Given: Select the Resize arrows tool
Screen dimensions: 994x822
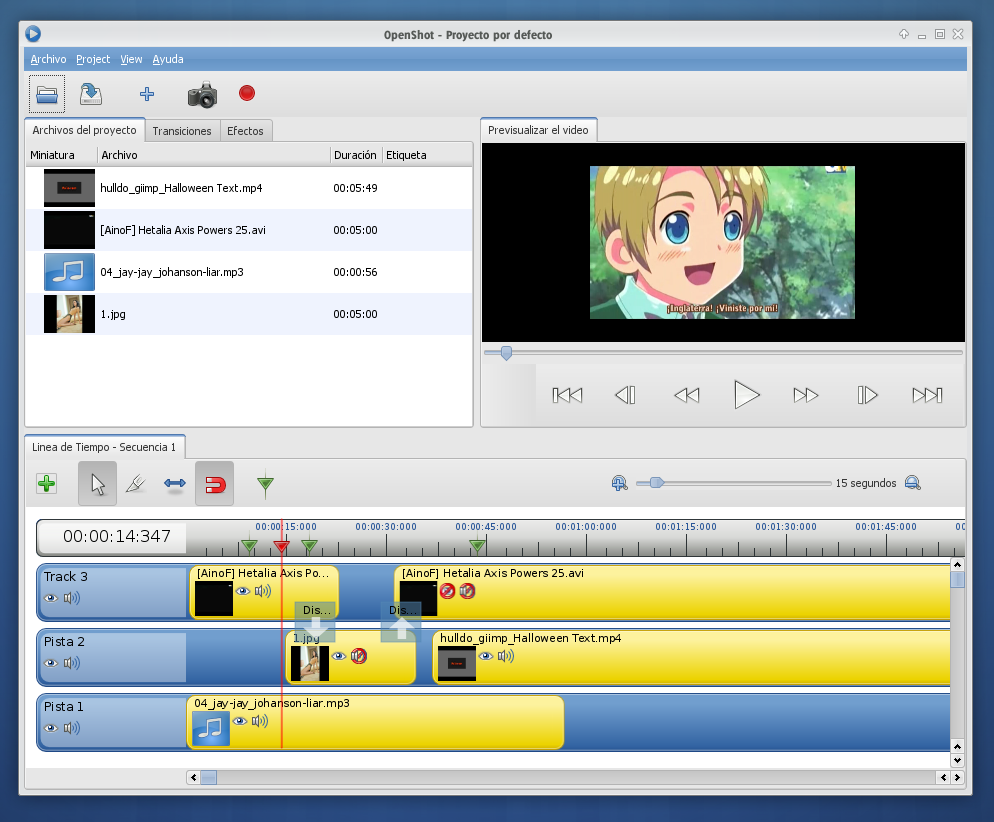Looking at the screenshot, I should click(x=175, y=485).
